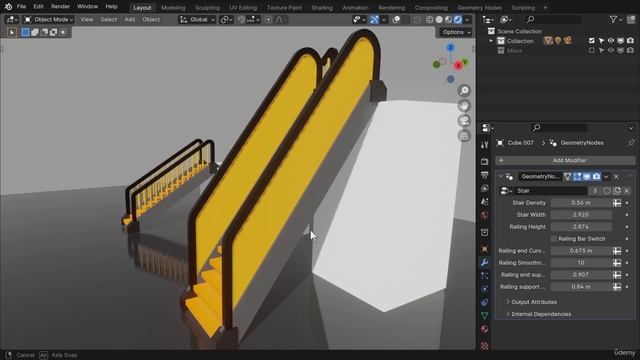Switch to the Geometry Nodes workspace tab

480,8
